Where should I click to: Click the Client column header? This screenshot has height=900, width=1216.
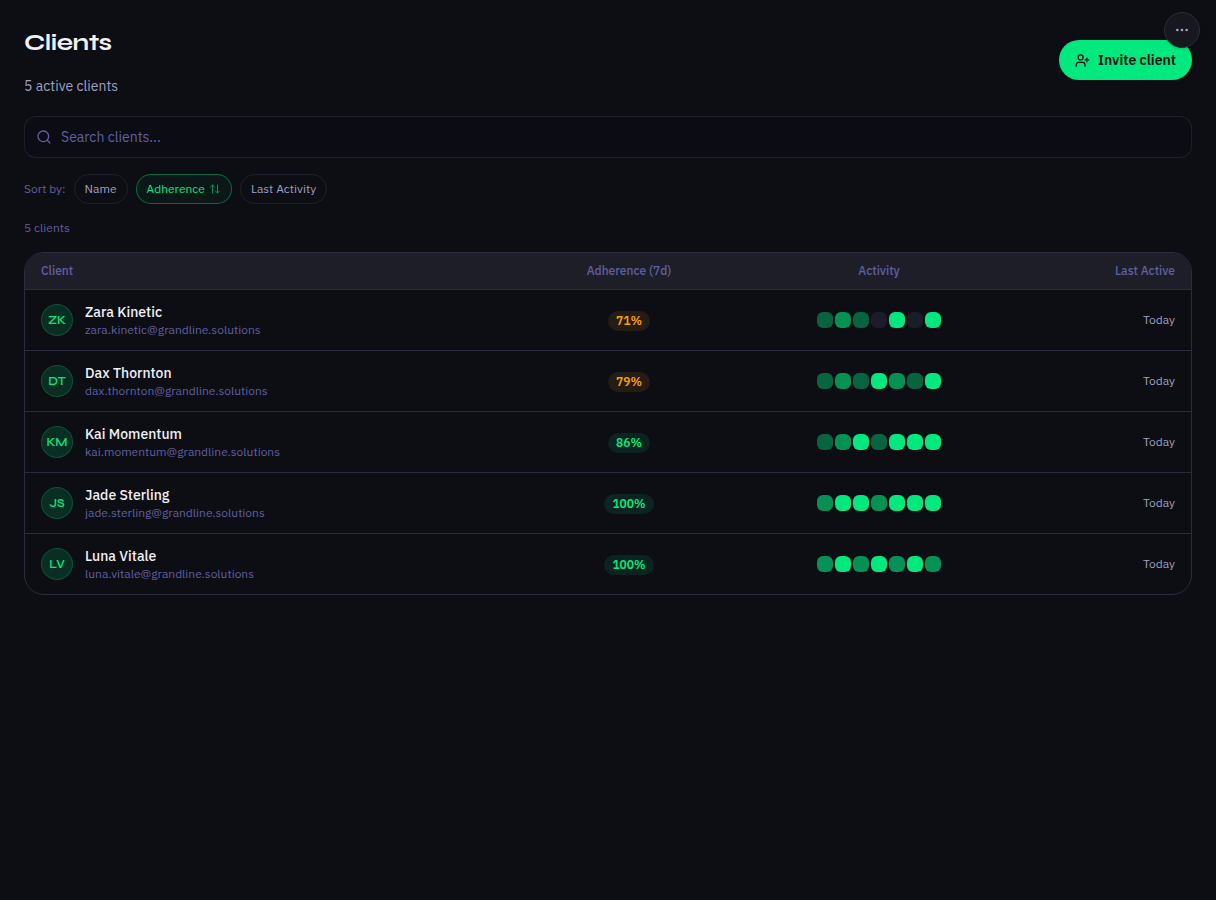57,271
